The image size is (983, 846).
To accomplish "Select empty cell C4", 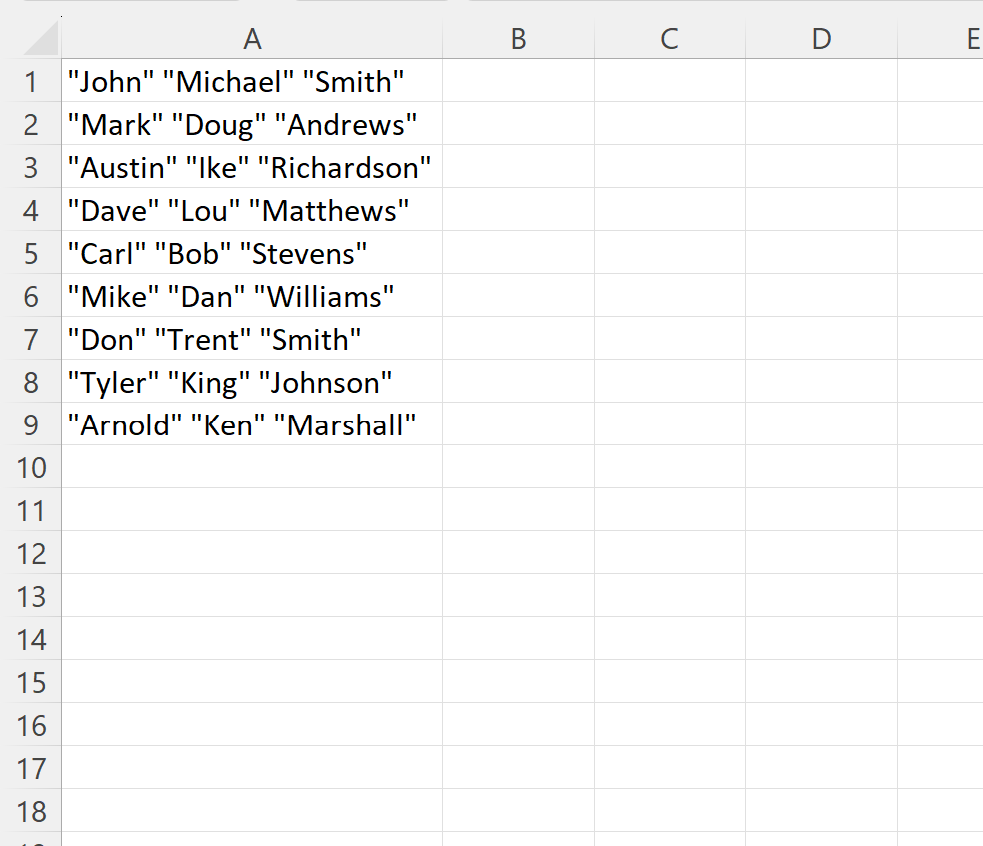I will click(670, 209).
